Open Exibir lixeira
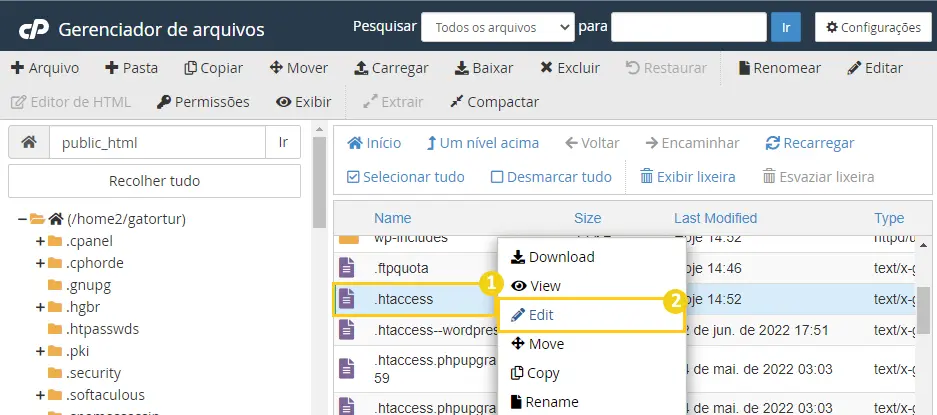The image size is (937, 415). (x=687, y=177)
